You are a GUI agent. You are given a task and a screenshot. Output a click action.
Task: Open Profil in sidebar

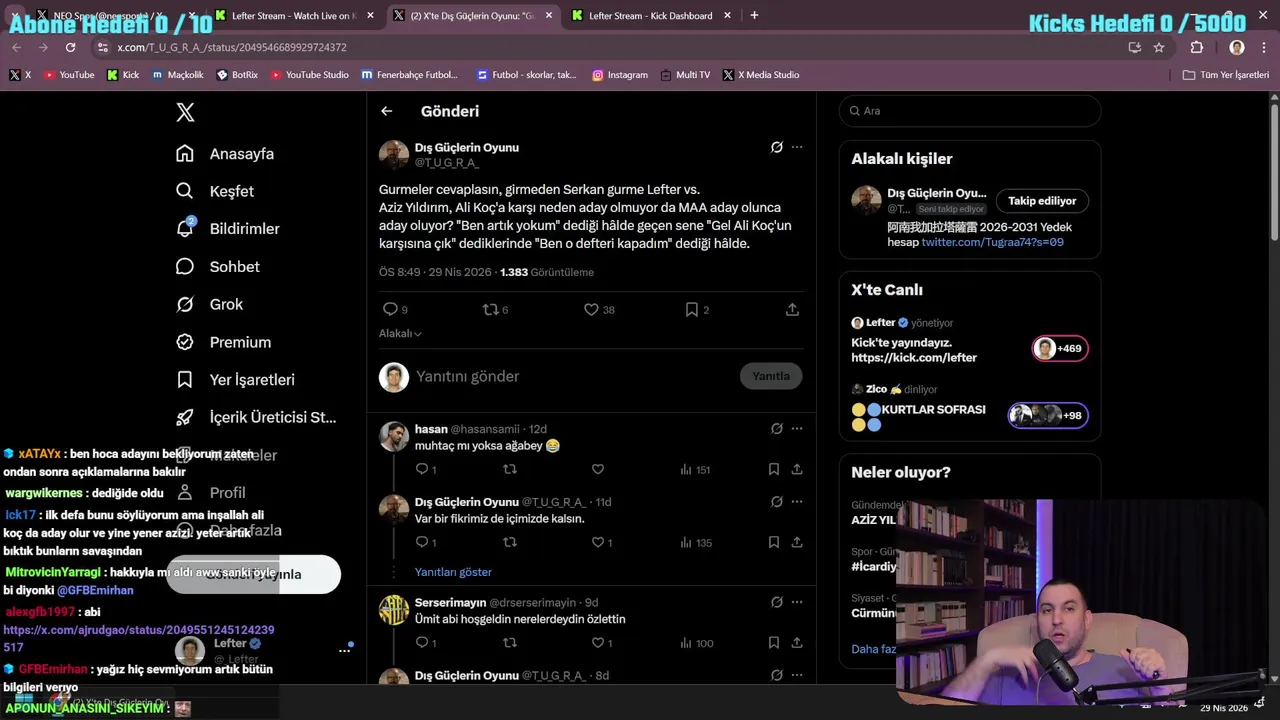pos(211,493)
